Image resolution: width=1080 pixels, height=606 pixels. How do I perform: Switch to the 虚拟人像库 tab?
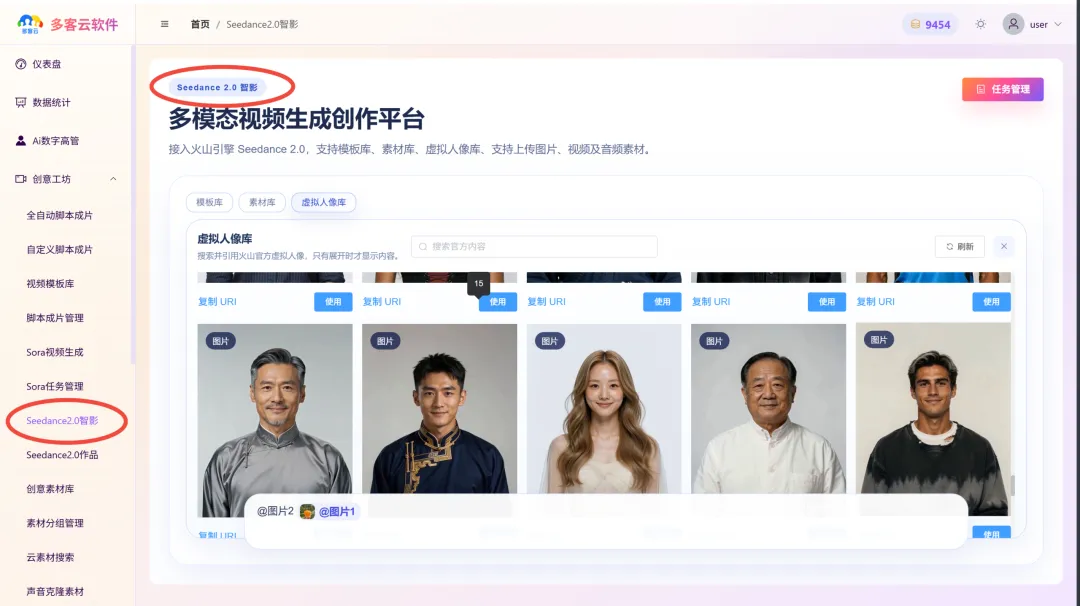click(x=324, y=202)
